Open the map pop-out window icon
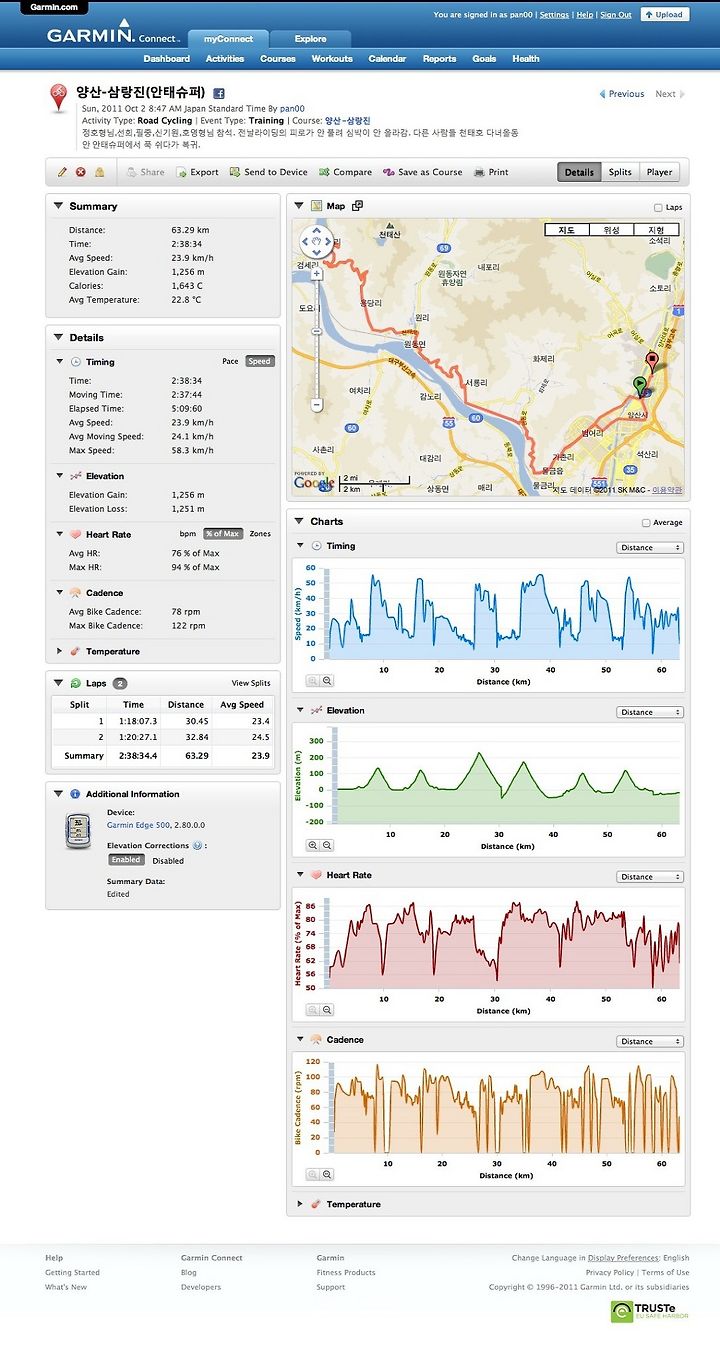Image resolution: width=720 pixels, height=1364 pixels. tap(357, 206)
